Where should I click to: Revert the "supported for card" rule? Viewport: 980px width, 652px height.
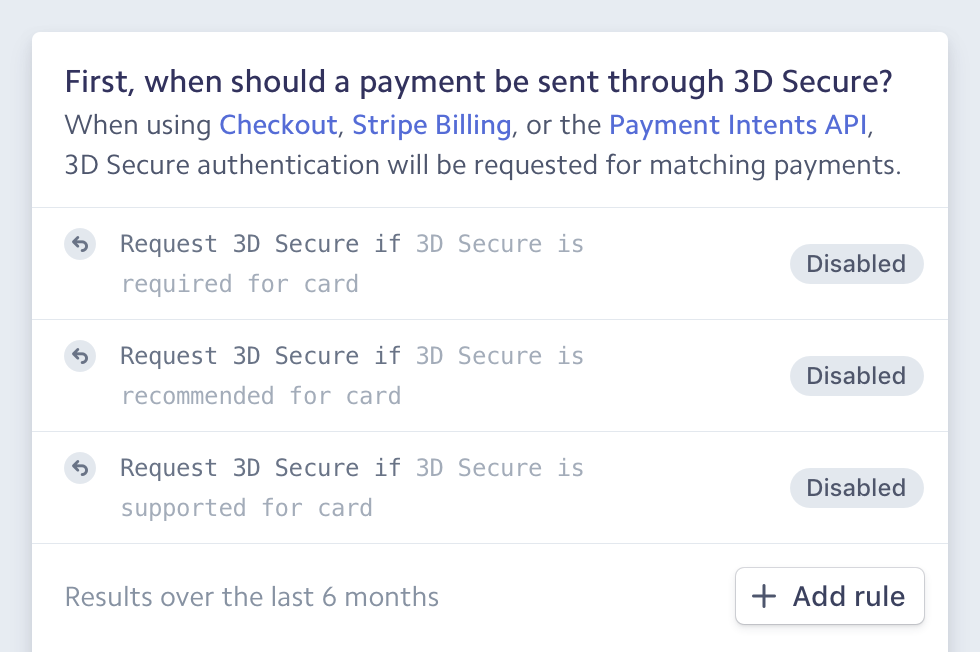point(80,468)
